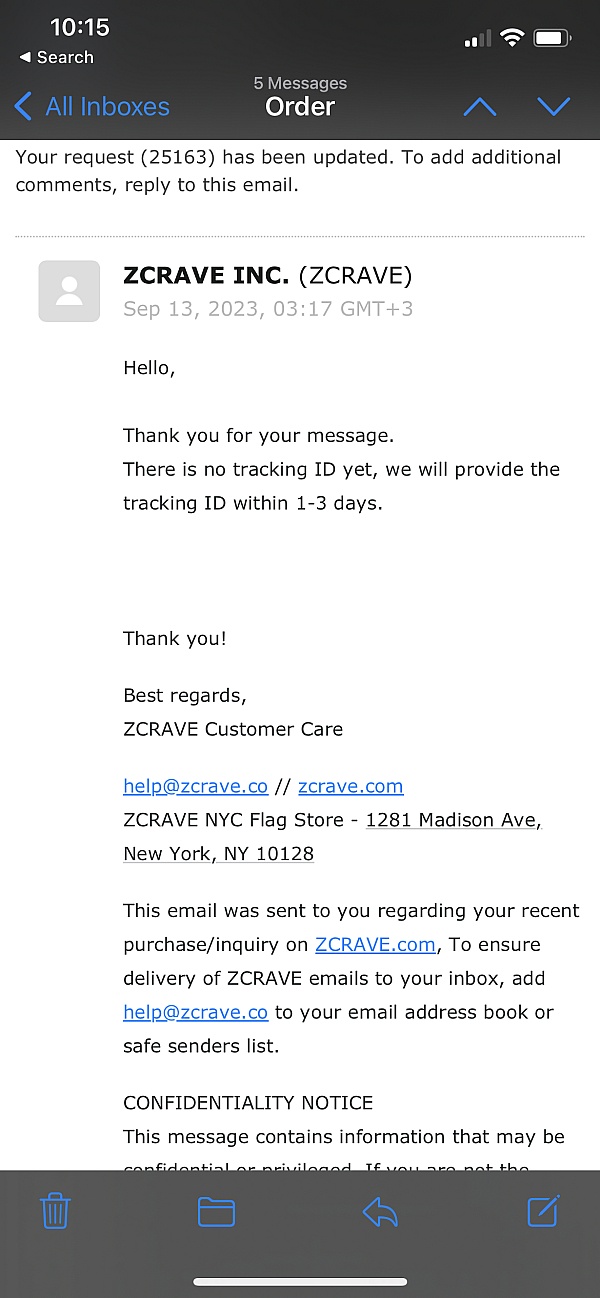Tap the home indicator bar at bottom

300,1282
